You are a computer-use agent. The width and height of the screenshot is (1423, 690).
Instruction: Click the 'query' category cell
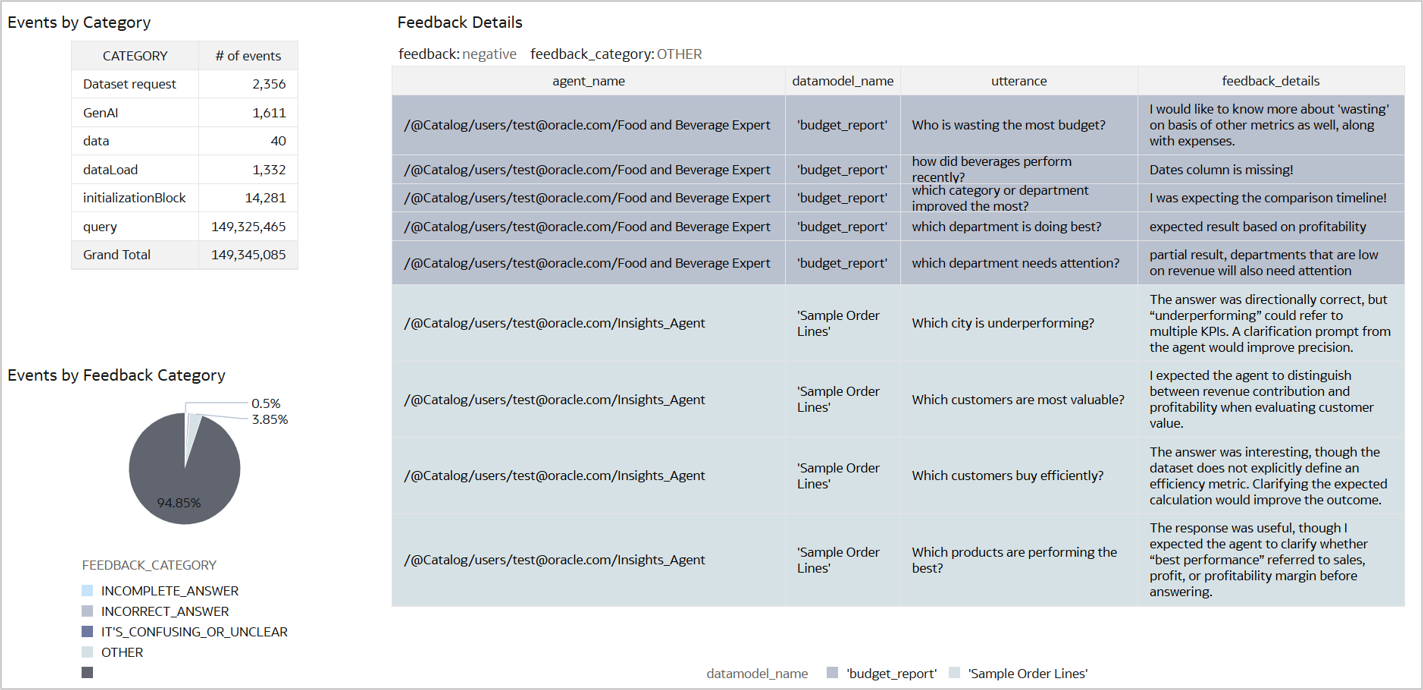135,227
